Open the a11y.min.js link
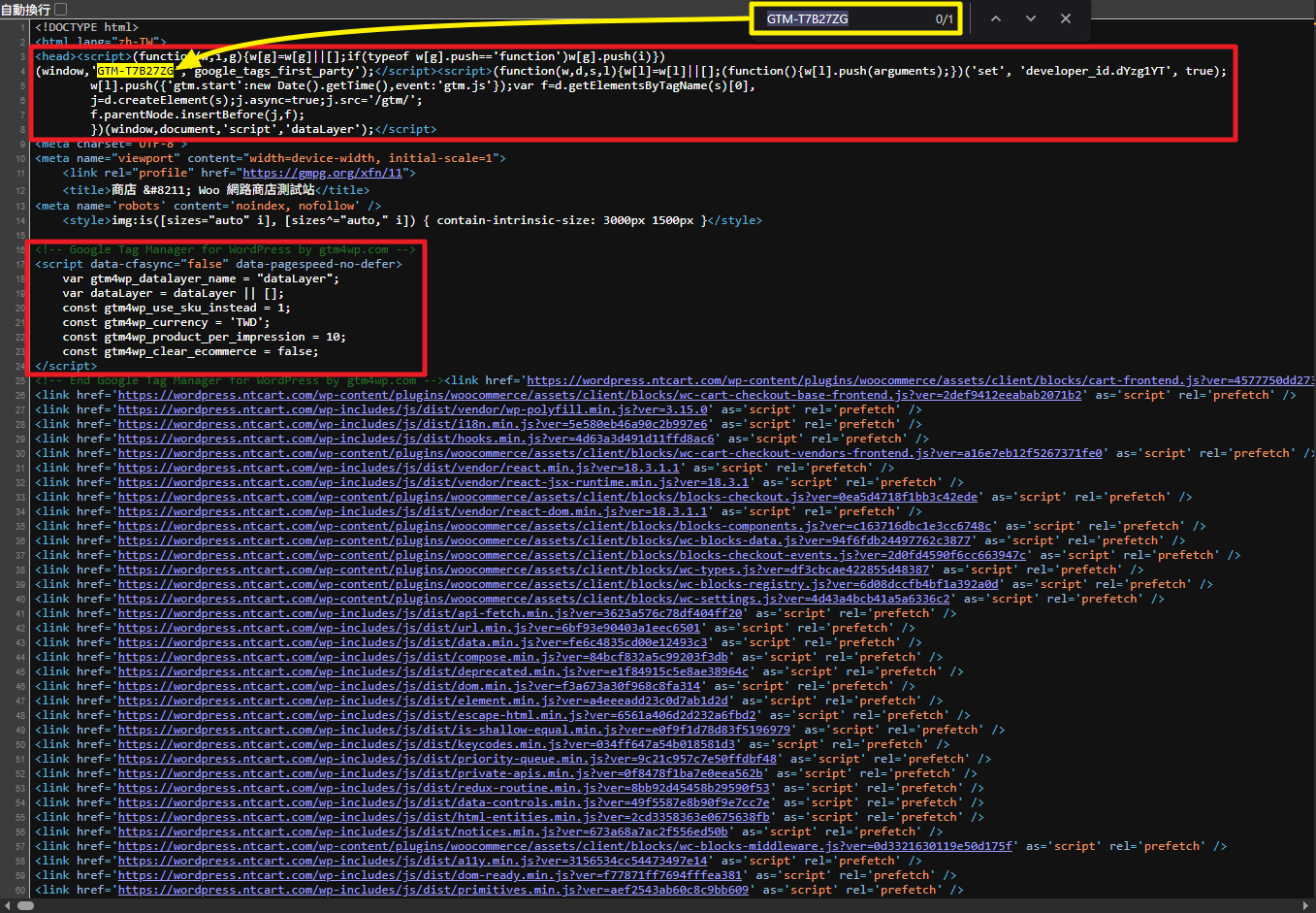This screenshot has width=1316, height=913. click(x=412, y=861)
